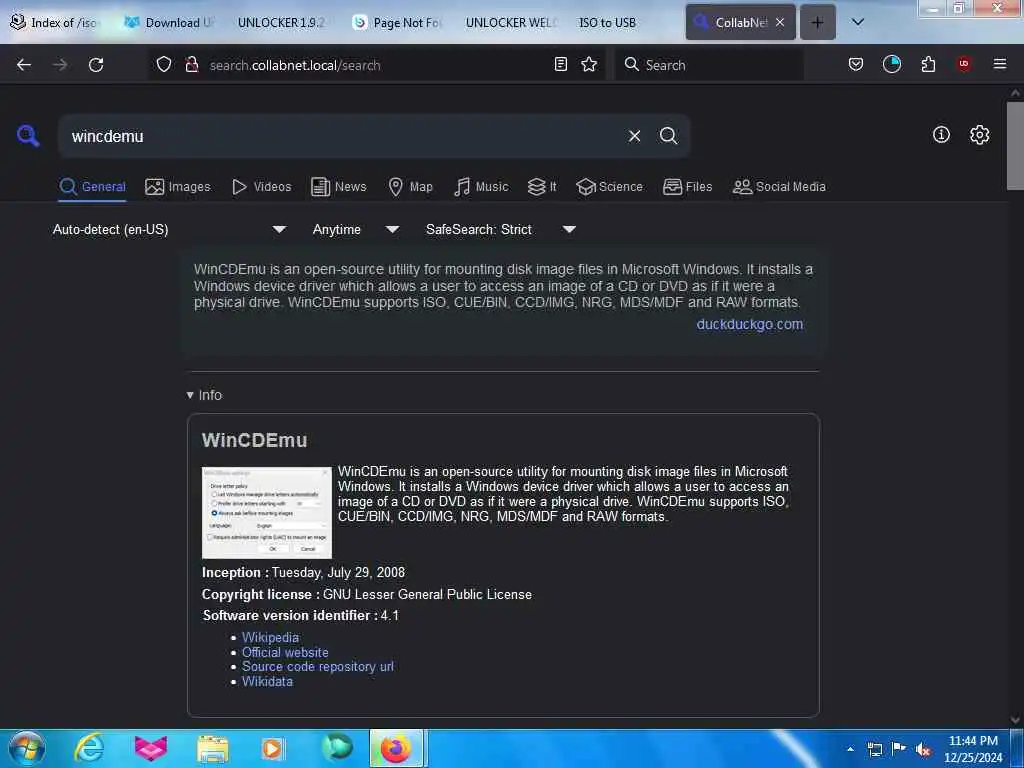Open the Extensions puzzle icon

click(x=928, y=64)
